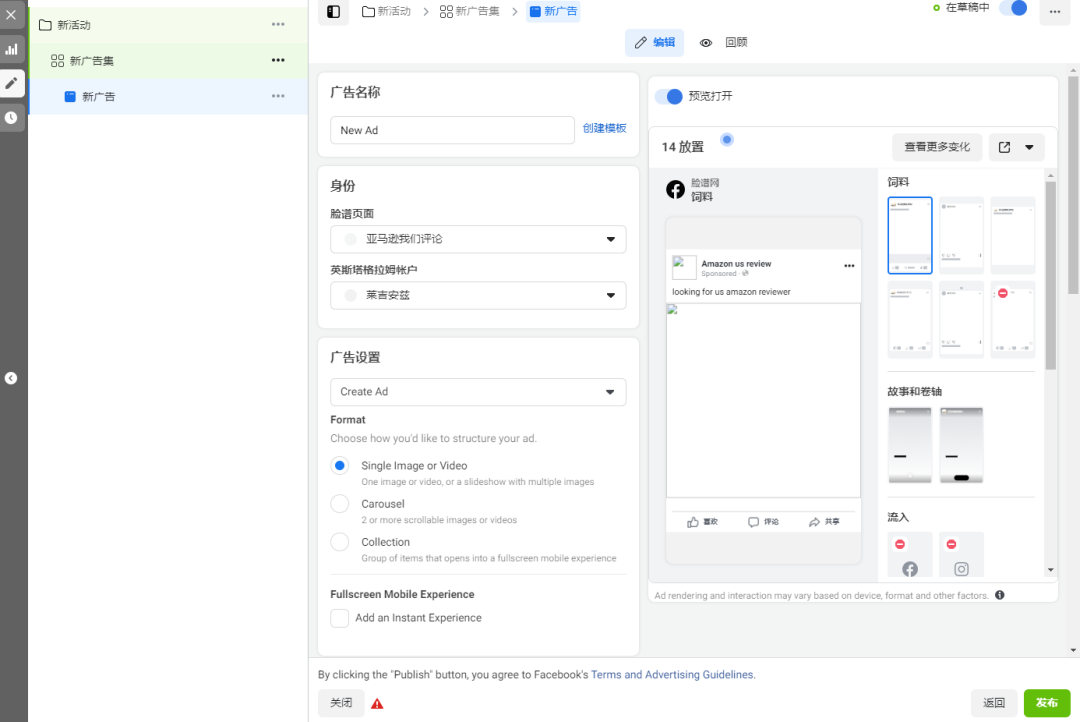Toggle the panel layout icon in breadcrumb bar
This screenshot has width=1080, height=722.
point(333,12)
